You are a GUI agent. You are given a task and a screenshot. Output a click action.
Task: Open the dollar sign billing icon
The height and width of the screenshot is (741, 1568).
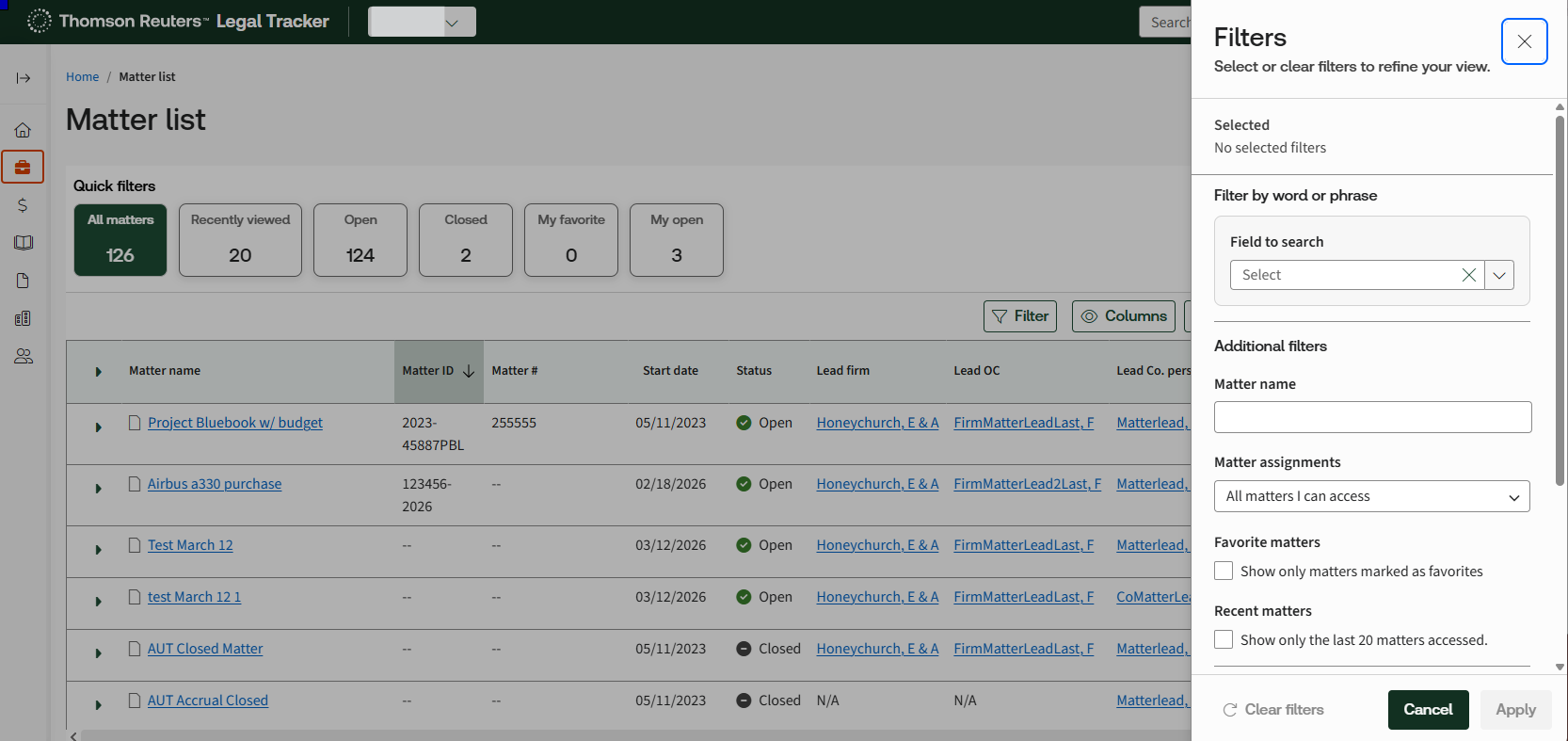pyautogui.click(x=24, y=205)
